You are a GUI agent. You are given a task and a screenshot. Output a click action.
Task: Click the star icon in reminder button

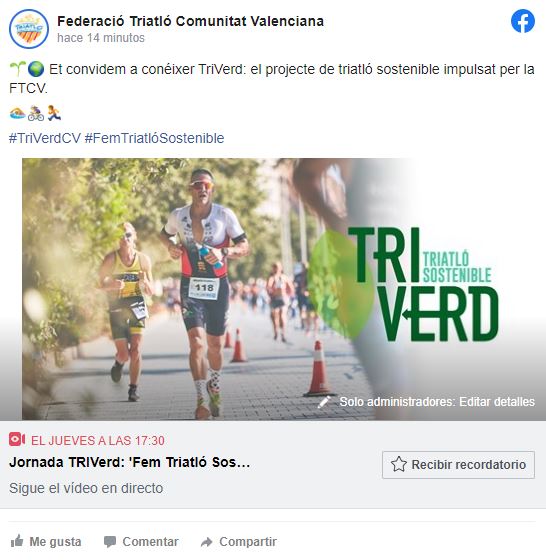(399, 464)
